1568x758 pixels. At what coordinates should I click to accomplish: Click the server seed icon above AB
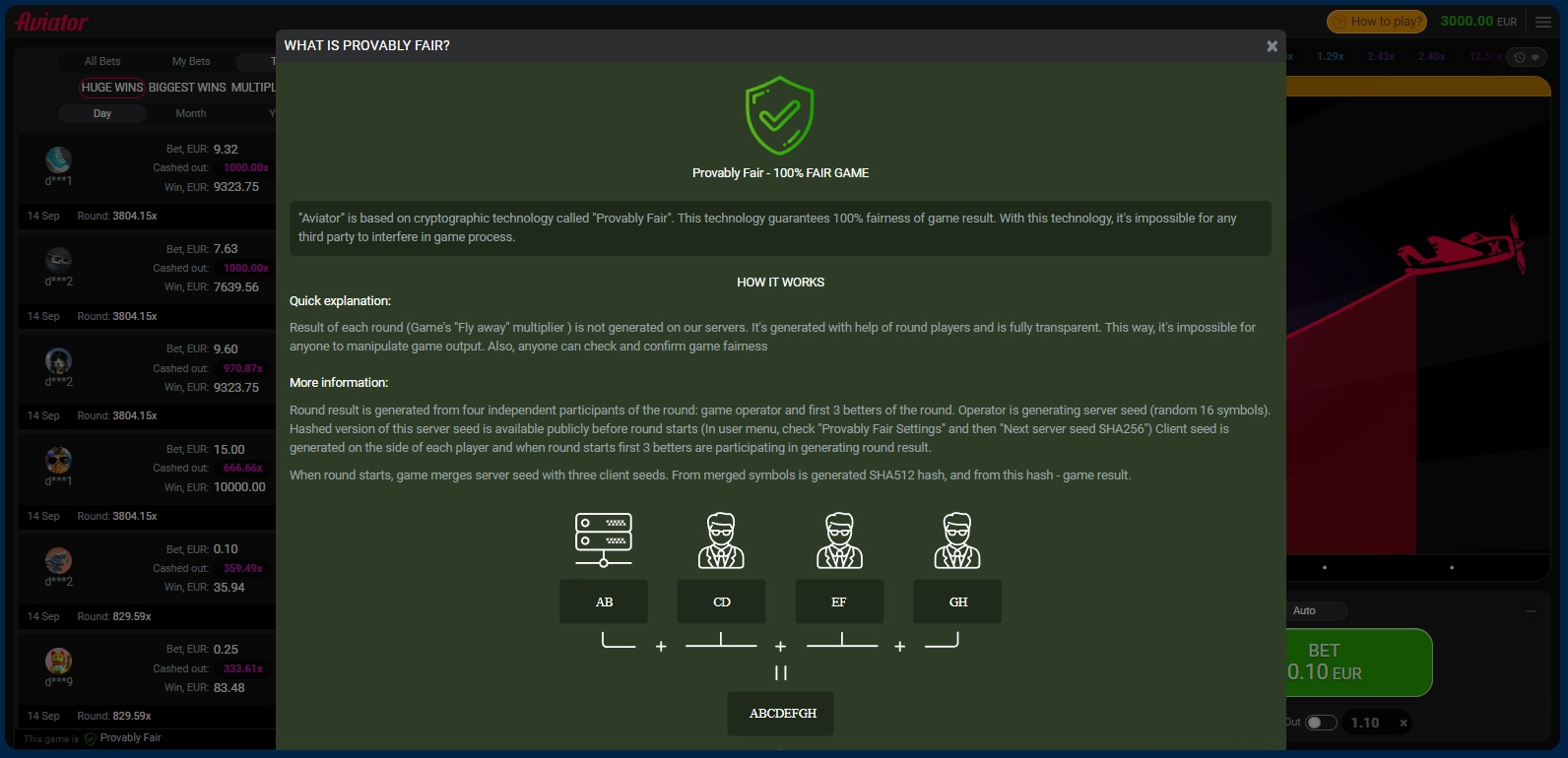tap(604, 539)
